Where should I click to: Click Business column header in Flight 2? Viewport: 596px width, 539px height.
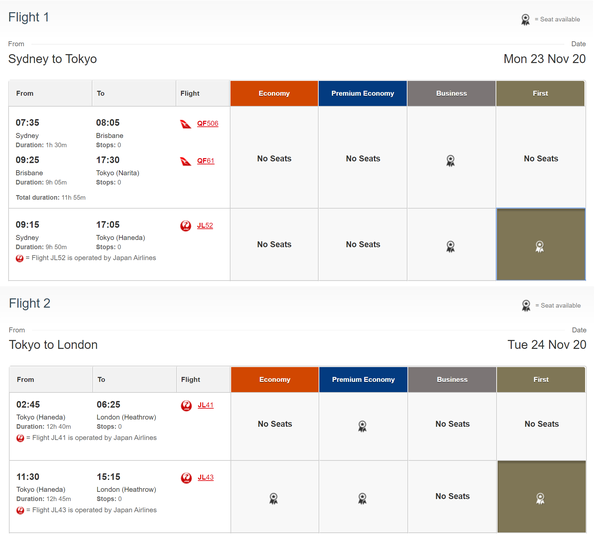(x=452, y=380)
